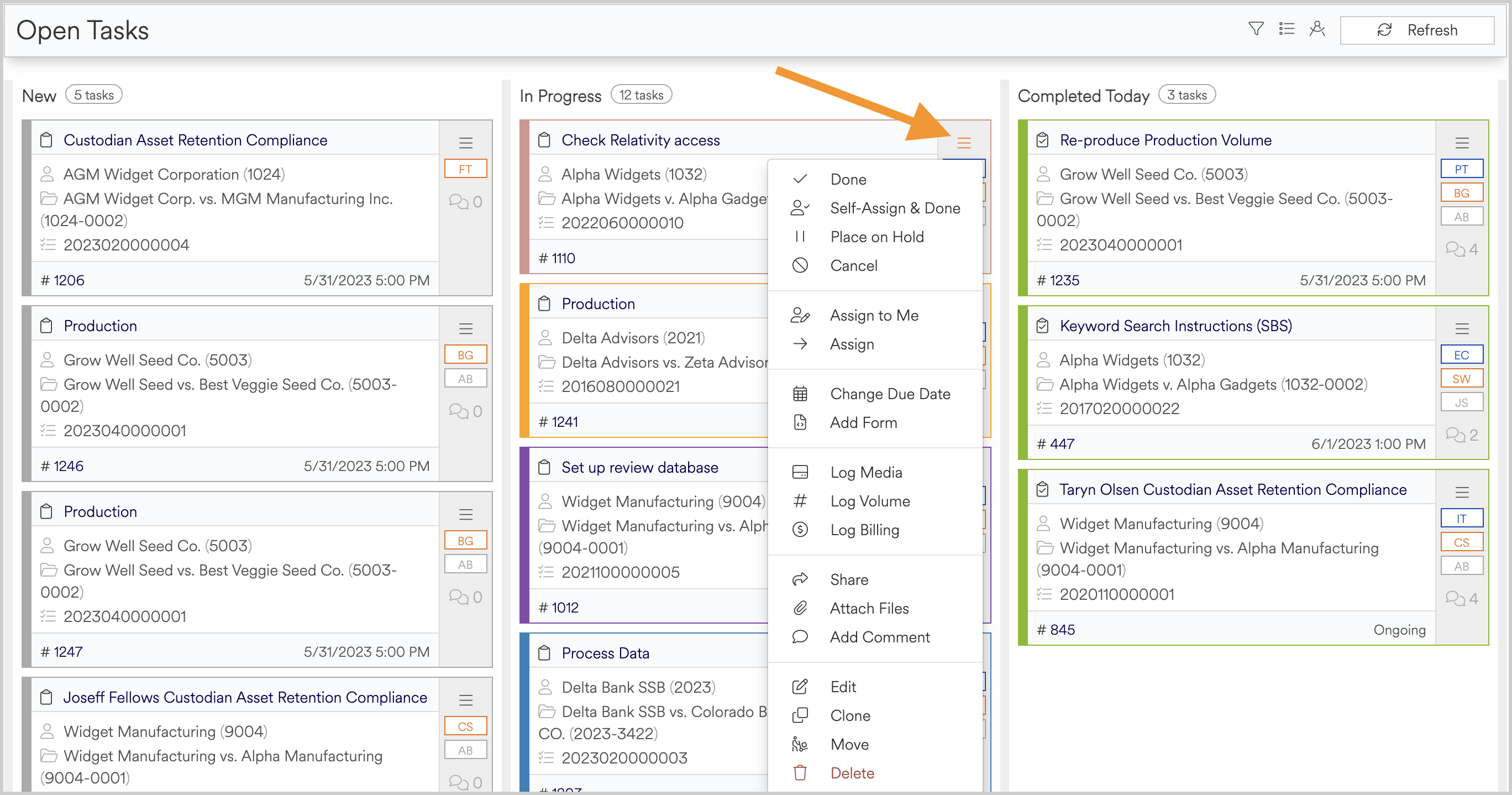The image size is (1512, 795).
Task: Open Custodian Asset Retention Compliance task title
Action: coord(195,140)
